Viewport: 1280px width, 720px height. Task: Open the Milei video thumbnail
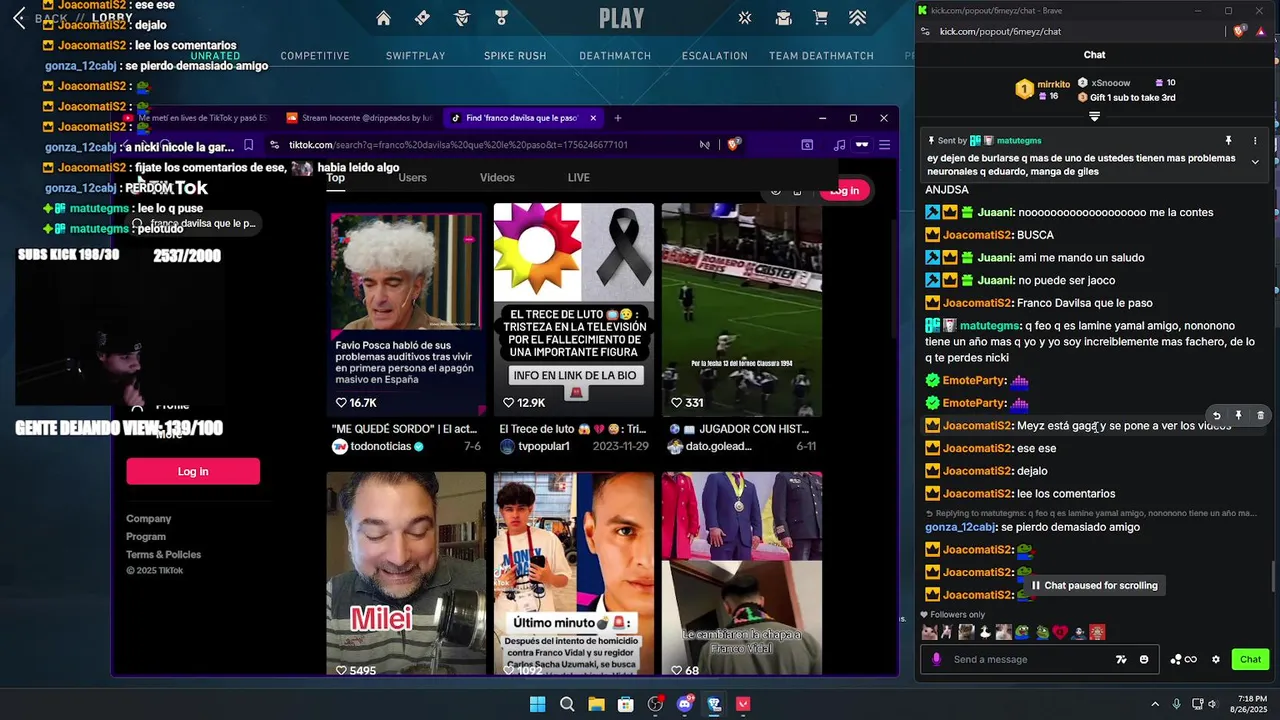click(x=406, y=575)
